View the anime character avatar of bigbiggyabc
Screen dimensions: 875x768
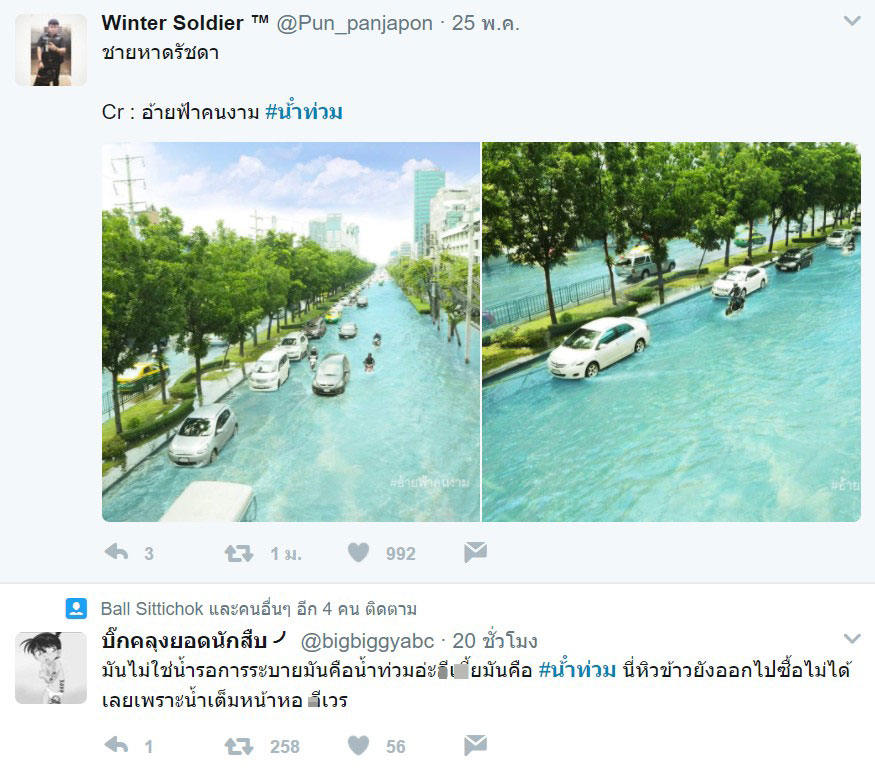point(51,668)
